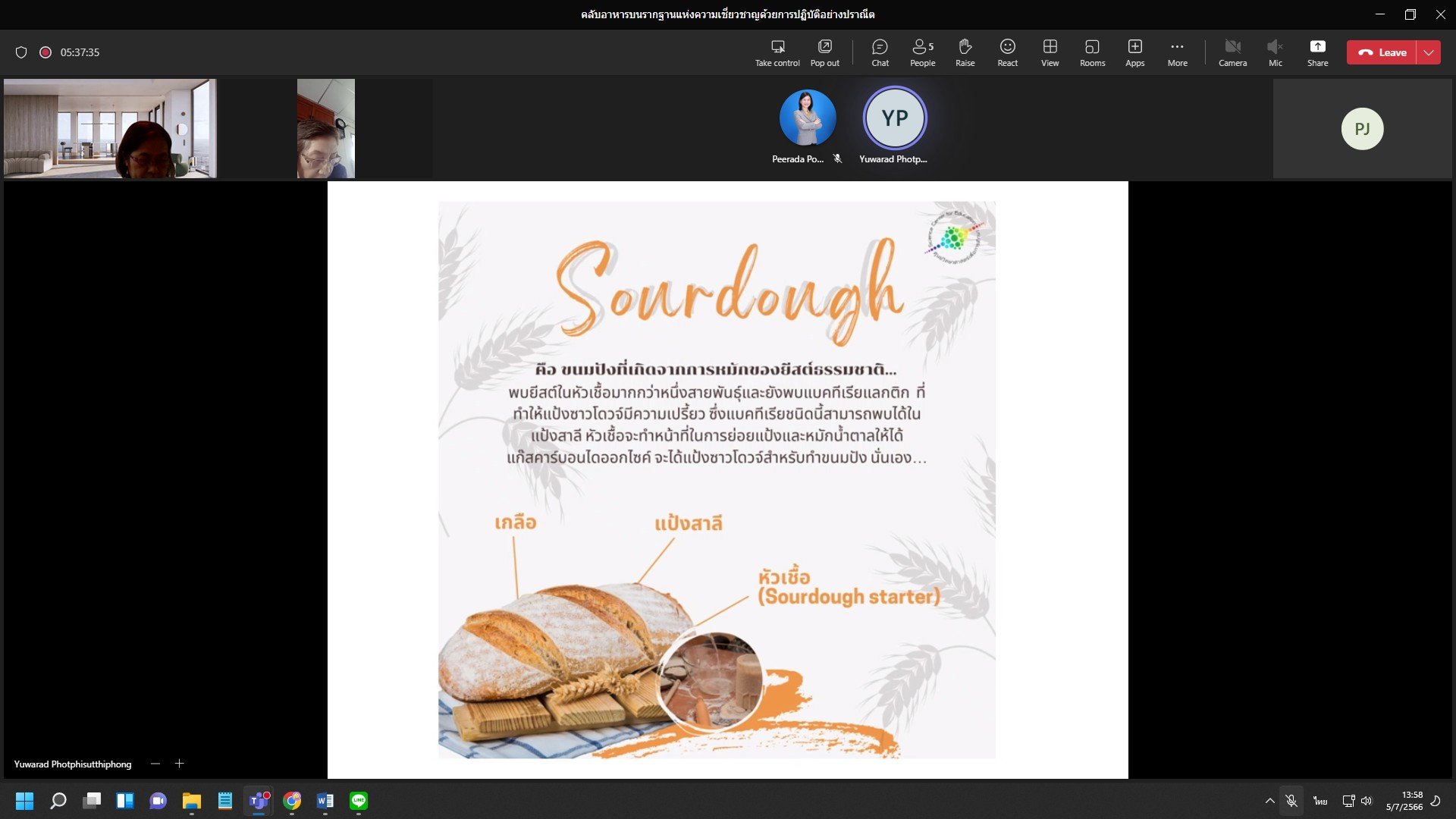Viewport: 1456px width, 819px height.
Task: Toggle the Camera on
Action: (x=1232, y=52)
